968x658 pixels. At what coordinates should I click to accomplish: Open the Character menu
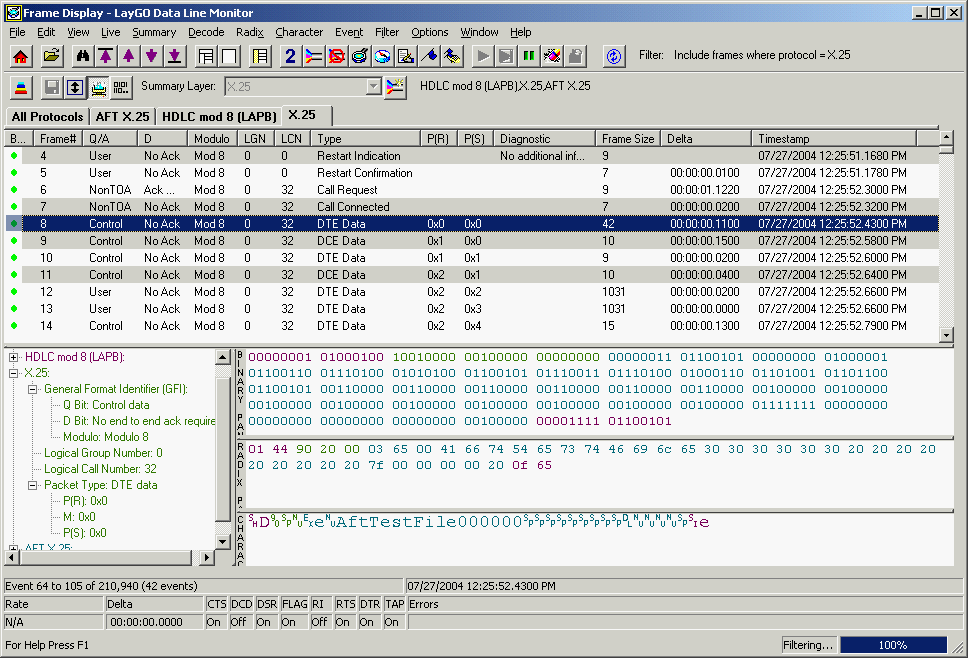point(299,32)
